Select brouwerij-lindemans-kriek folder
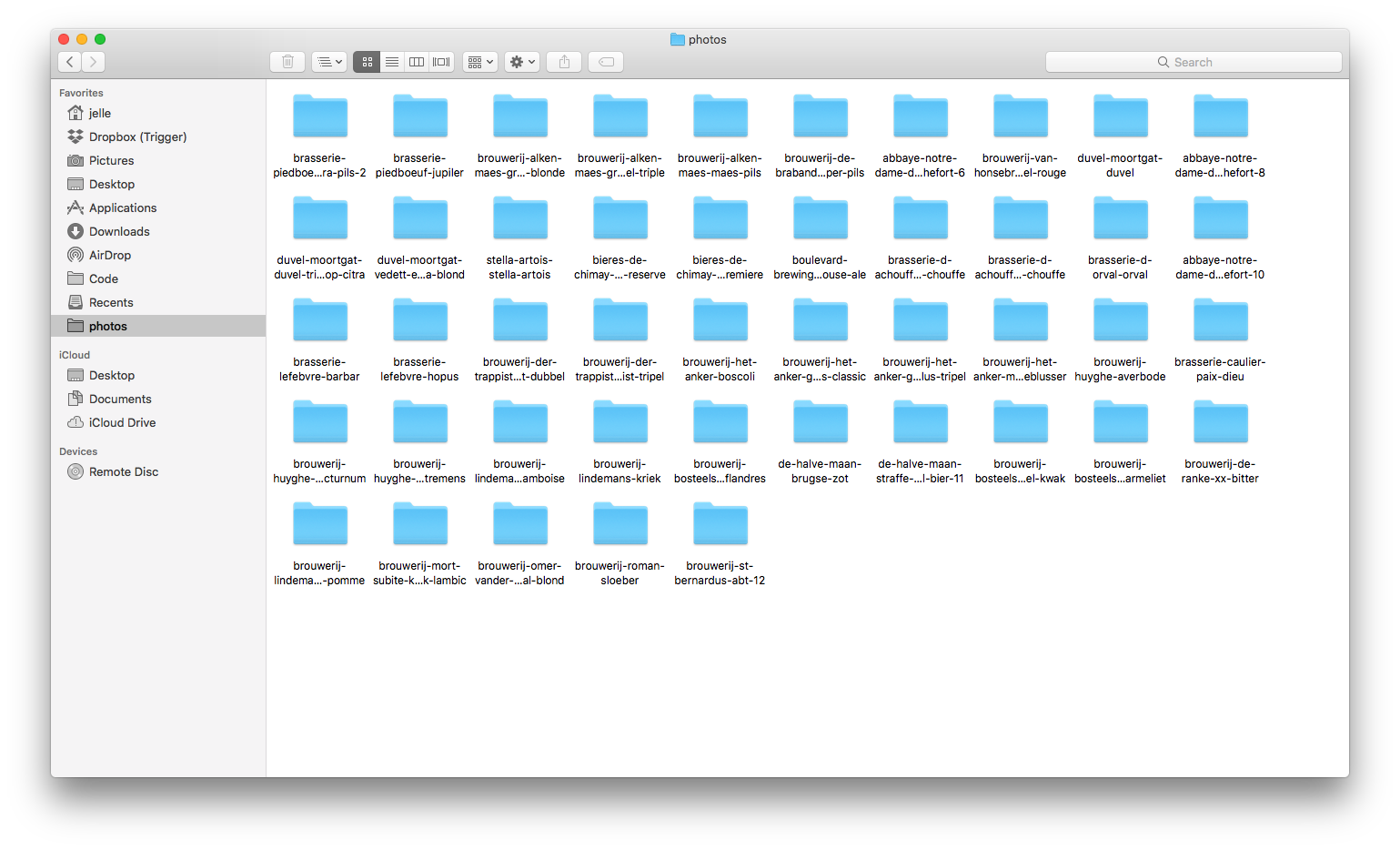 click(x=619, y=423)
